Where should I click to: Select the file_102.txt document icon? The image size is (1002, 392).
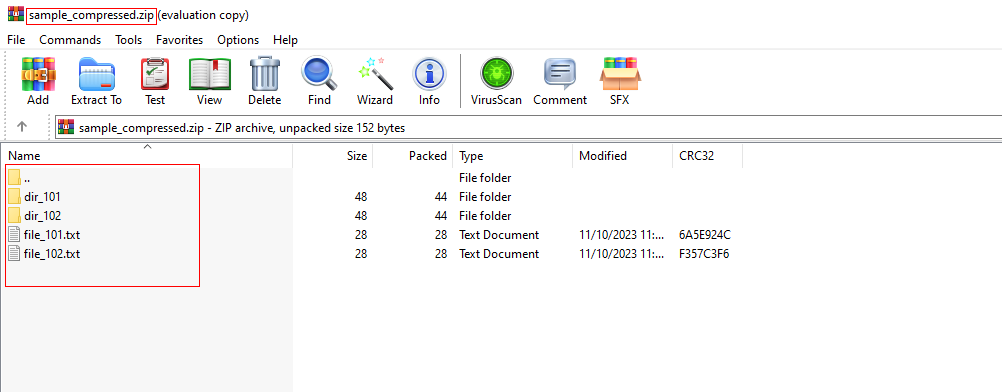(x=15, y=254)
